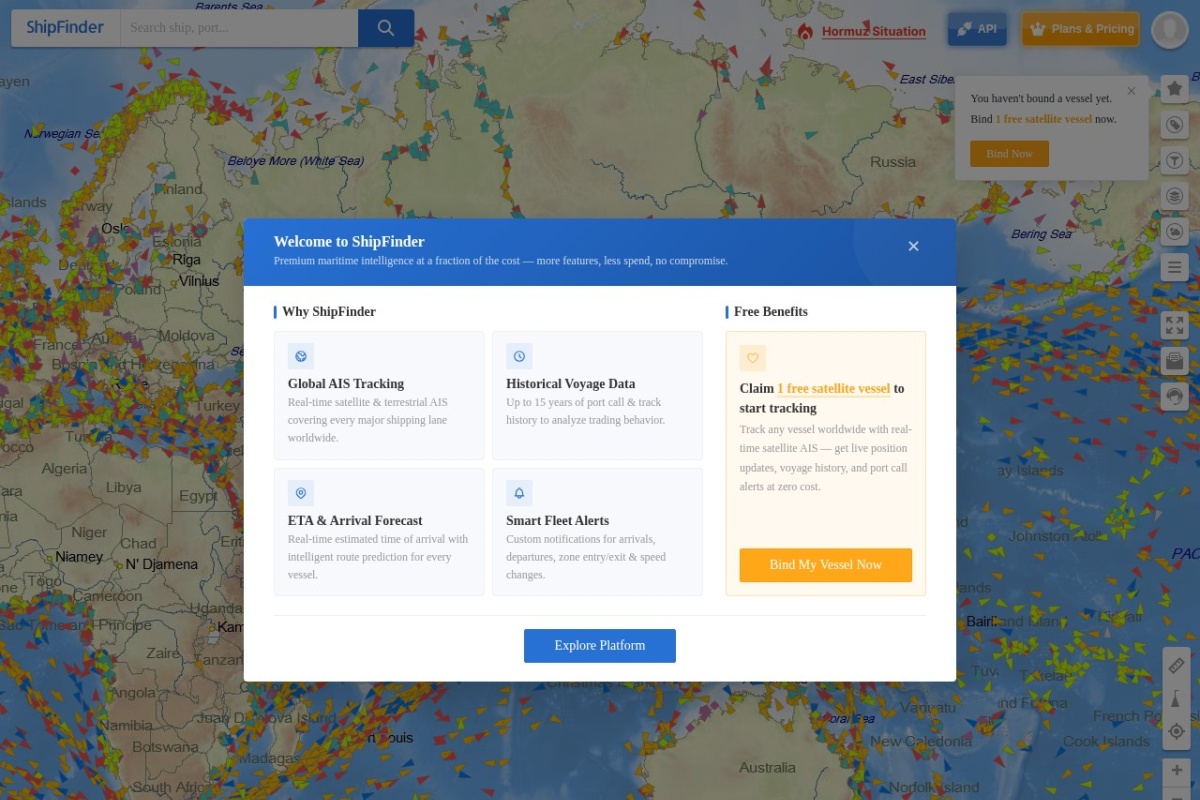Click '1 free satellite vessel' link in dialog
This screenshot has width=1200, height=800.
point(833,389)
